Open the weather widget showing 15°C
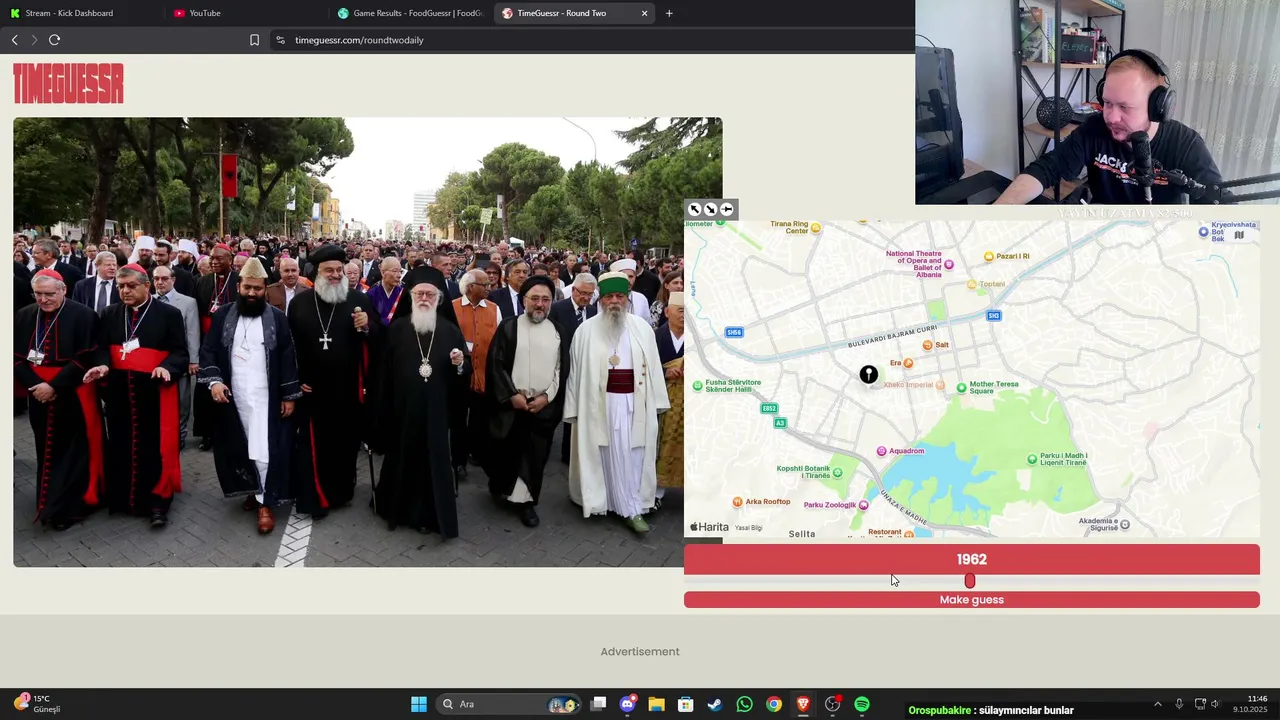Viewport: 1280px width, 720px height. [x=38, y=704]
